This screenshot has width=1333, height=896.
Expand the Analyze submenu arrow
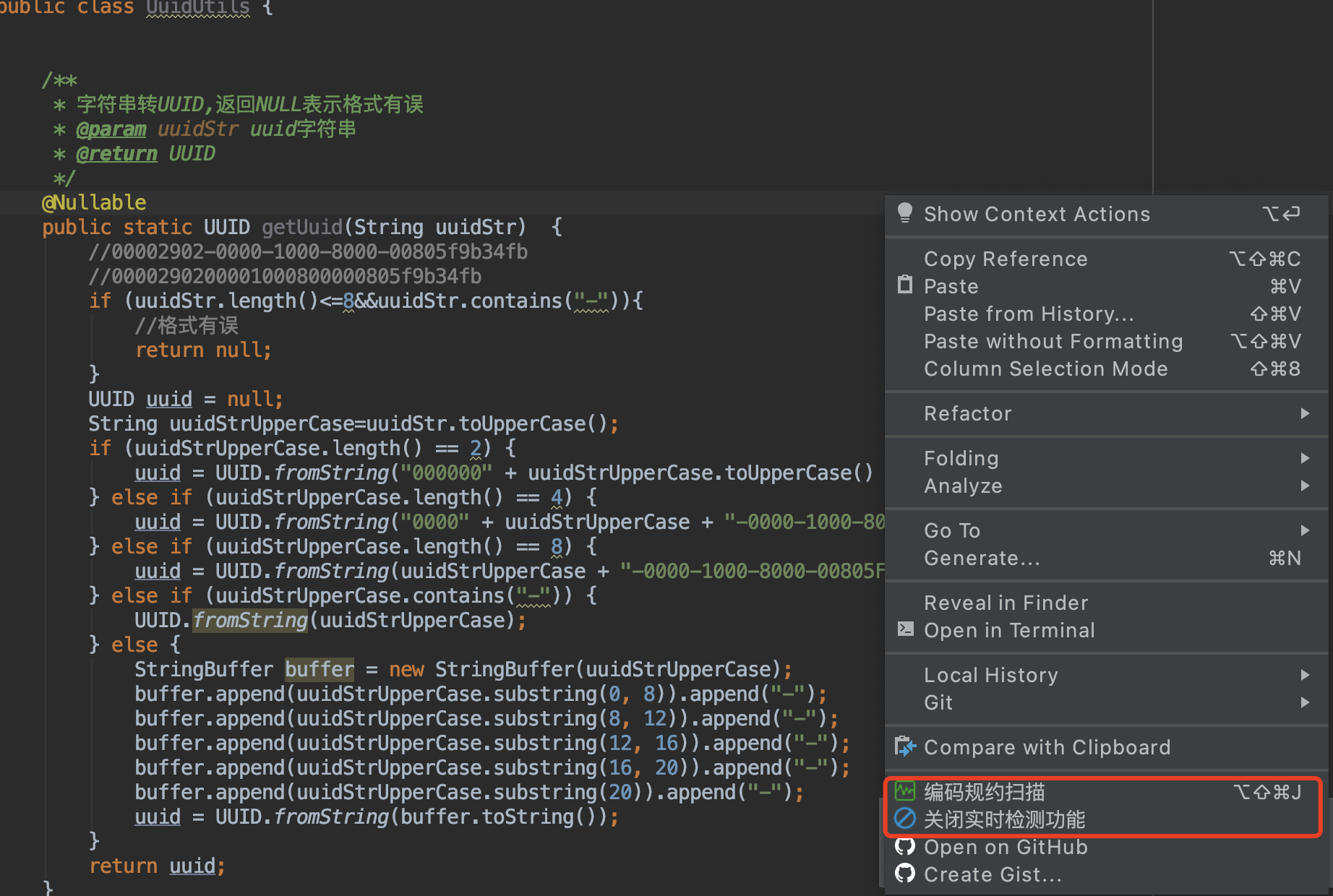coord(1304,486)
